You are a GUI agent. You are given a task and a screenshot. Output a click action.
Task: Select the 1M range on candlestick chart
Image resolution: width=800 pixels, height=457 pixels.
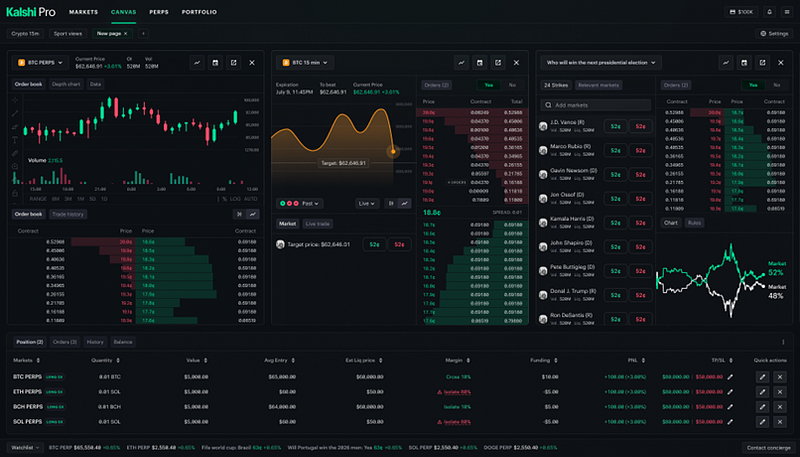click(81, 199)
